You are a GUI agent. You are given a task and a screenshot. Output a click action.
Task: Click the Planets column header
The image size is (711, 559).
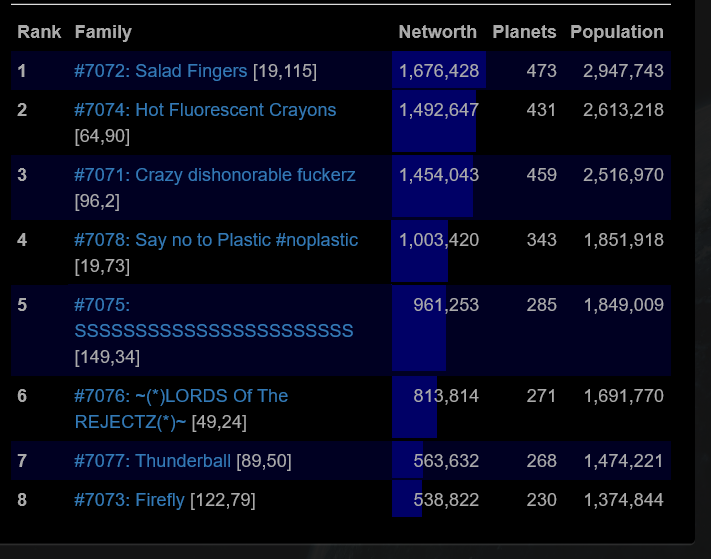(524, 32)
